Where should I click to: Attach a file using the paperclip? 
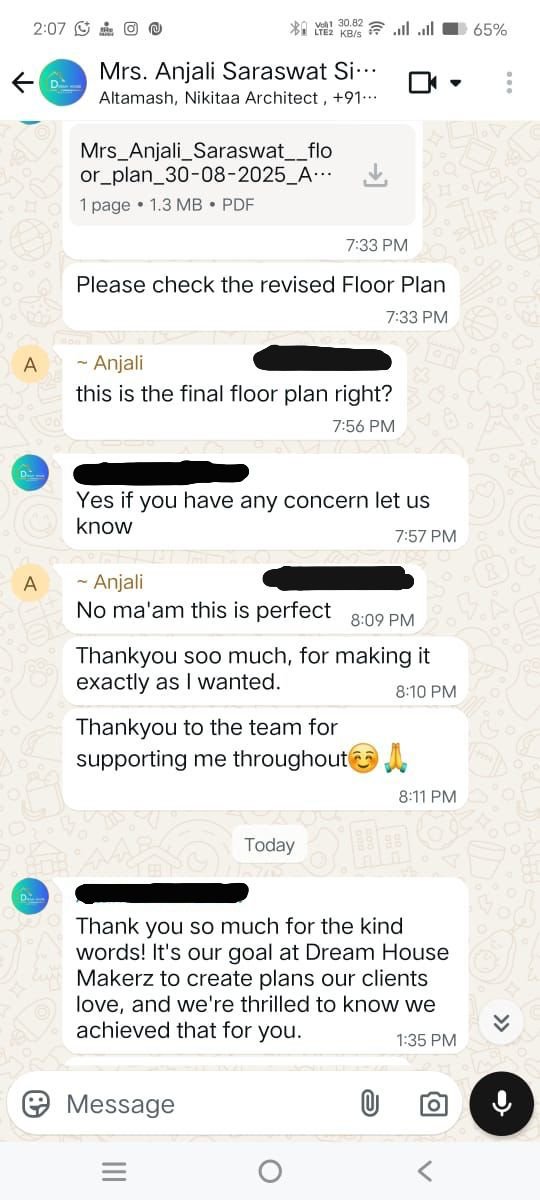[x=369, y=1104]
